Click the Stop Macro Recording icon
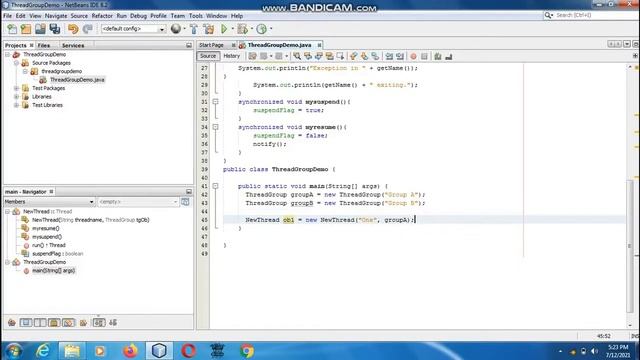 [424, 56]
